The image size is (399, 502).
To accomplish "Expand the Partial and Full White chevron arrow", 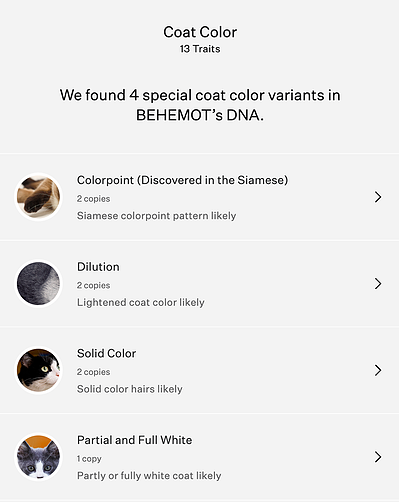I will click(x=378, y=457).
